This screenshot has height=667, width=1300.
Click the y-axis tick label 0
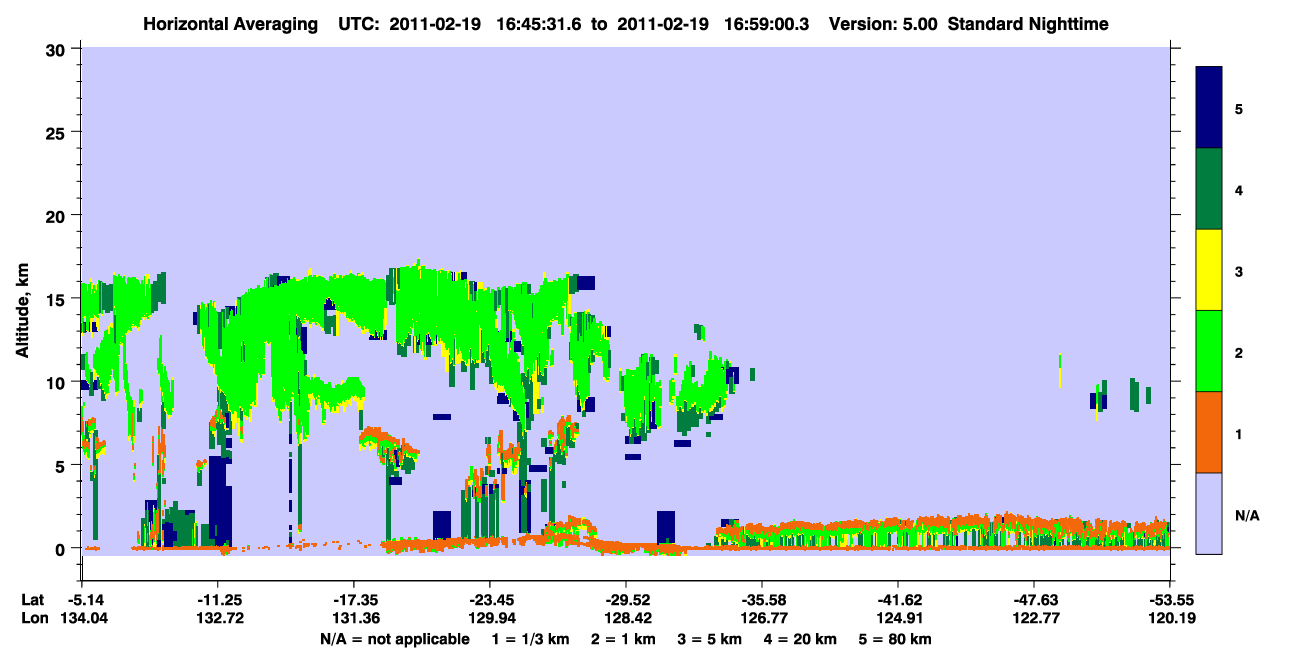pyautogui.click(x=63, y=548)
